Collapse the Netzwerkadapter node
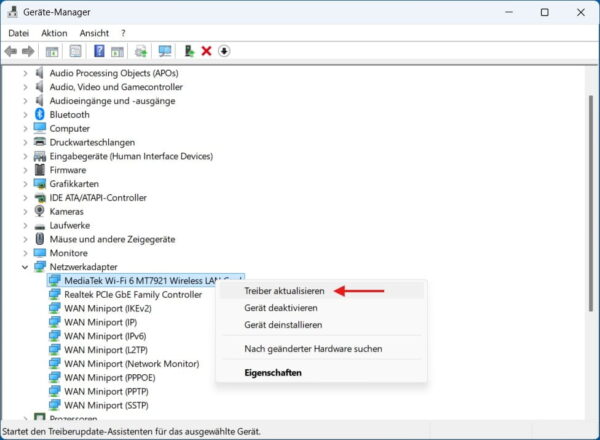This screenshot has width=600, height=440. pyautogui.click(x=25, y=267)
